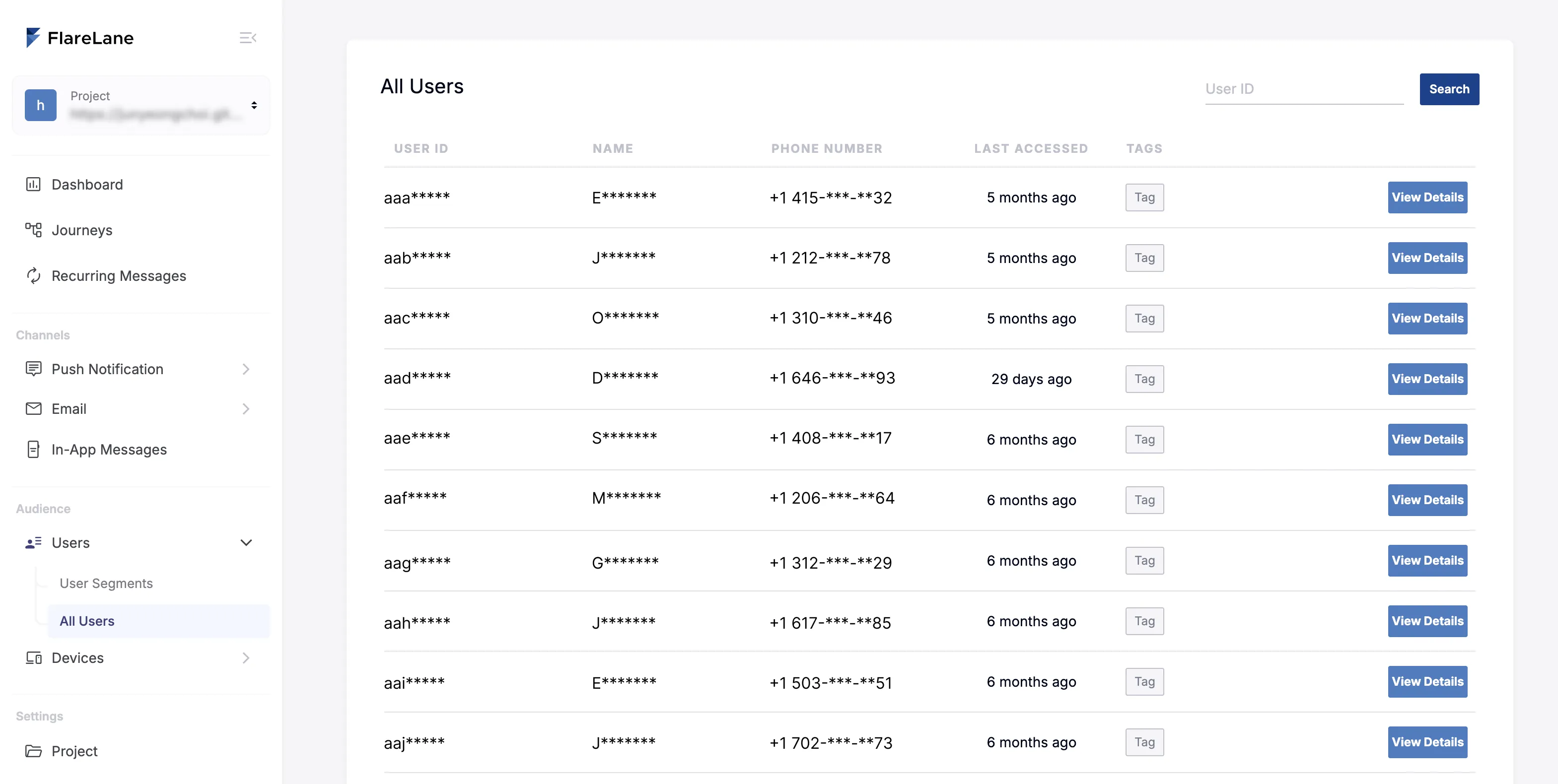
Task: Click user ID aad*****
Action: [x=418, y=378]
